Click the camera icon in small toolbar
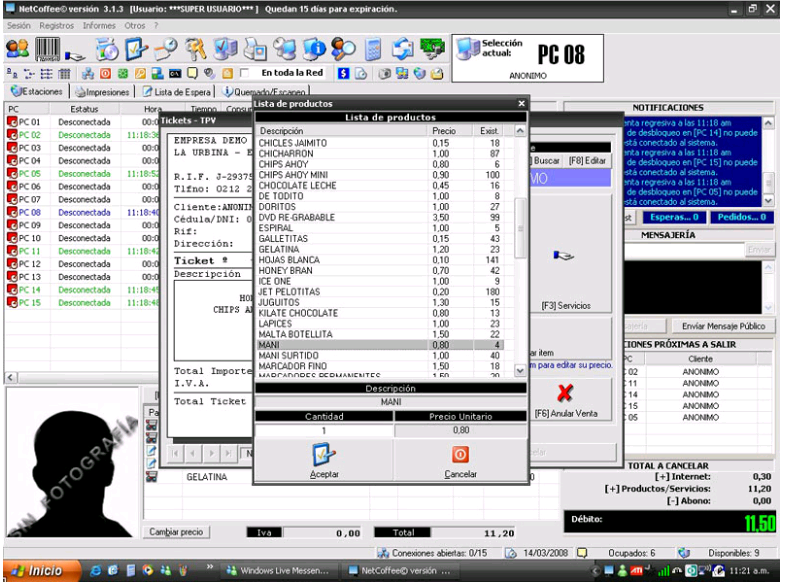The image size is (785, 585). 384,74
